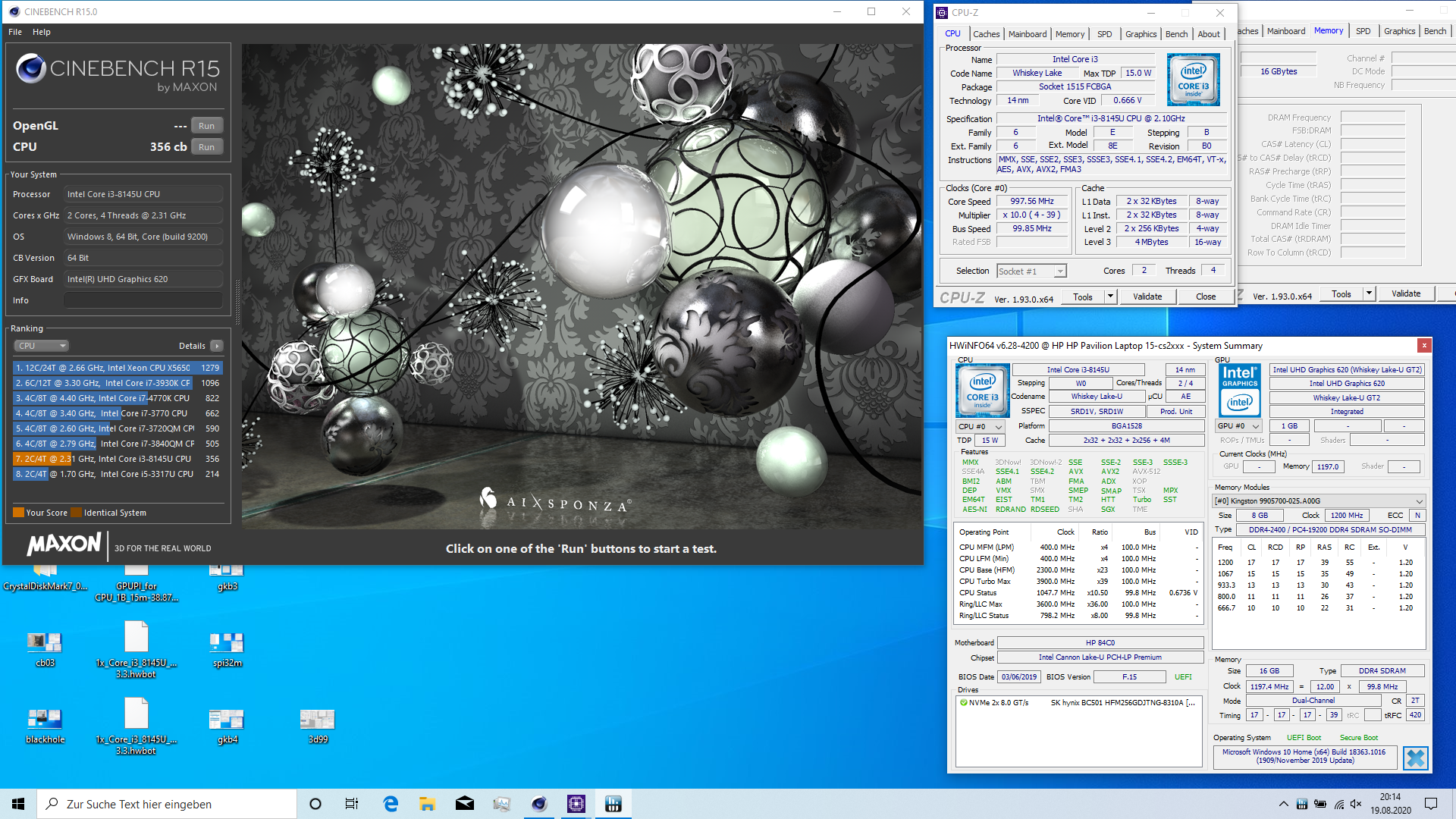This screenshot has width=1456, height=819.
Task: Switch to HWiNFO via taskbar icon
Action: [613, 804]
